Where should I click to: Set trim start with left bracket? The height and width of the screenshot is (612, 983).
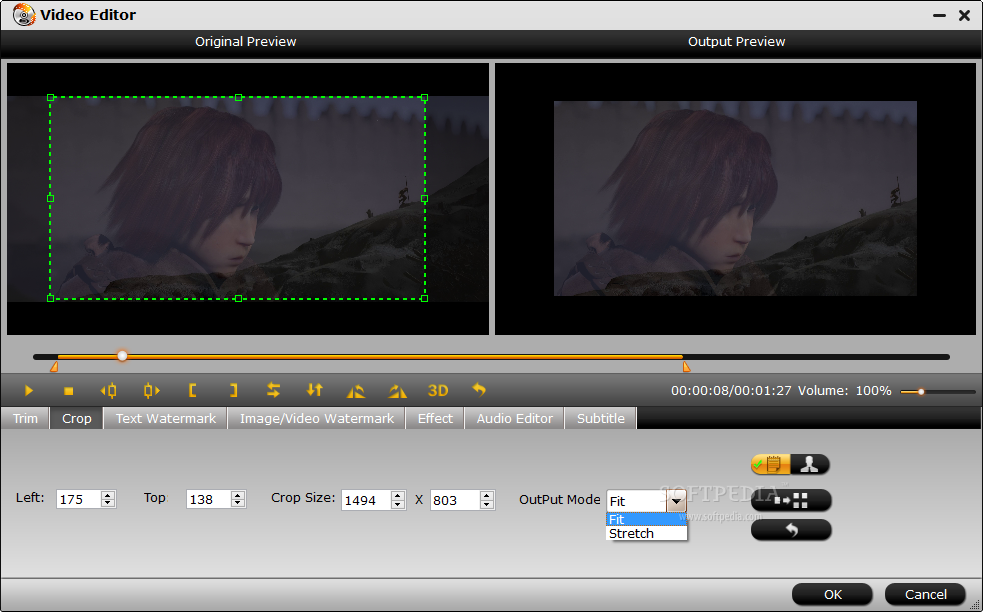coord(192,391)
